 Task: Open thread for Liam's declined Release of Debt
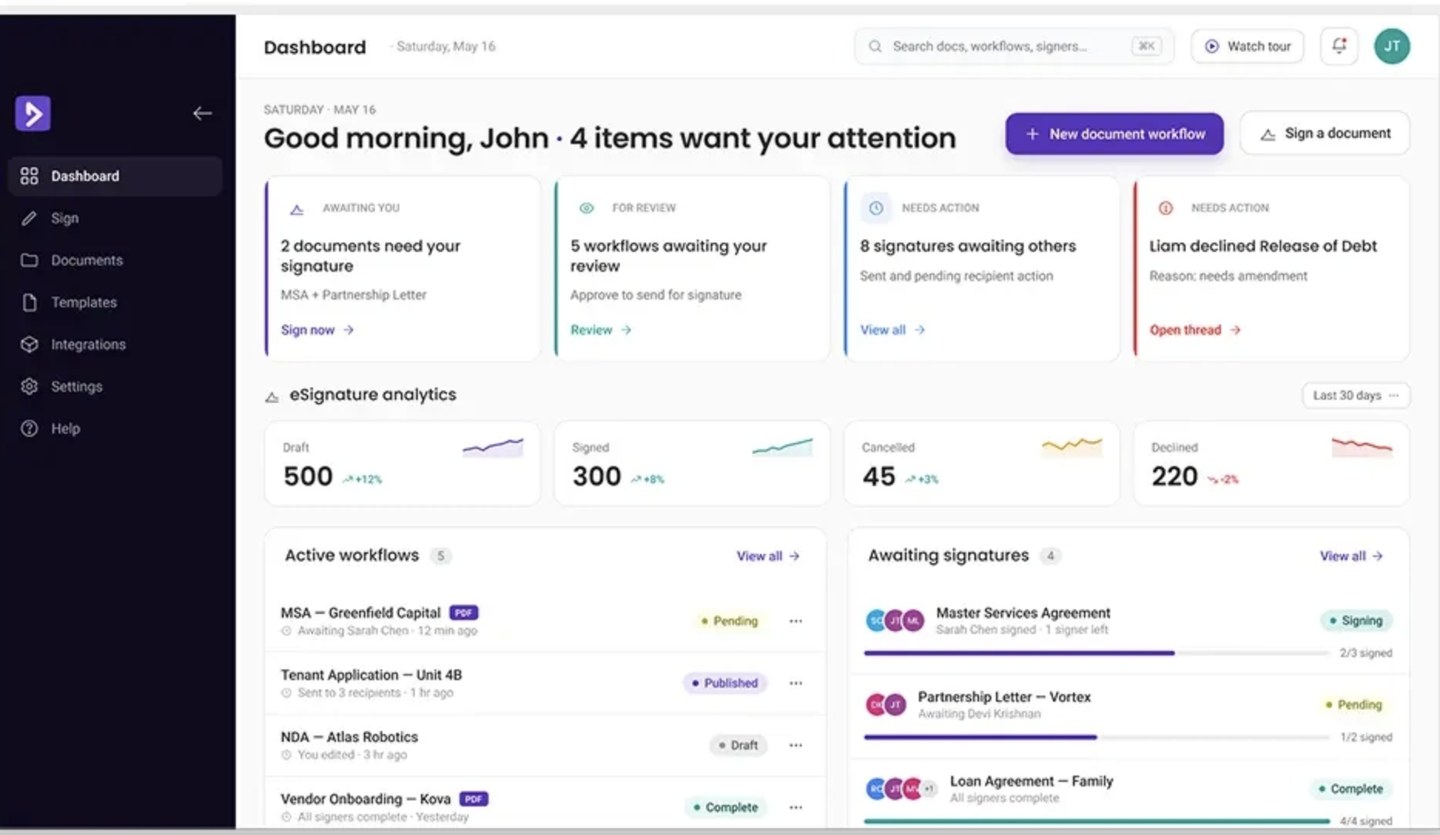click(x=1195, y=330)
